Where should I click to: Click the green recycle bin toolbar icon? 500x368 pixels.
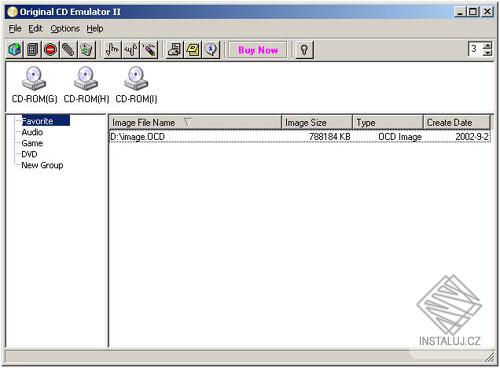87,50
